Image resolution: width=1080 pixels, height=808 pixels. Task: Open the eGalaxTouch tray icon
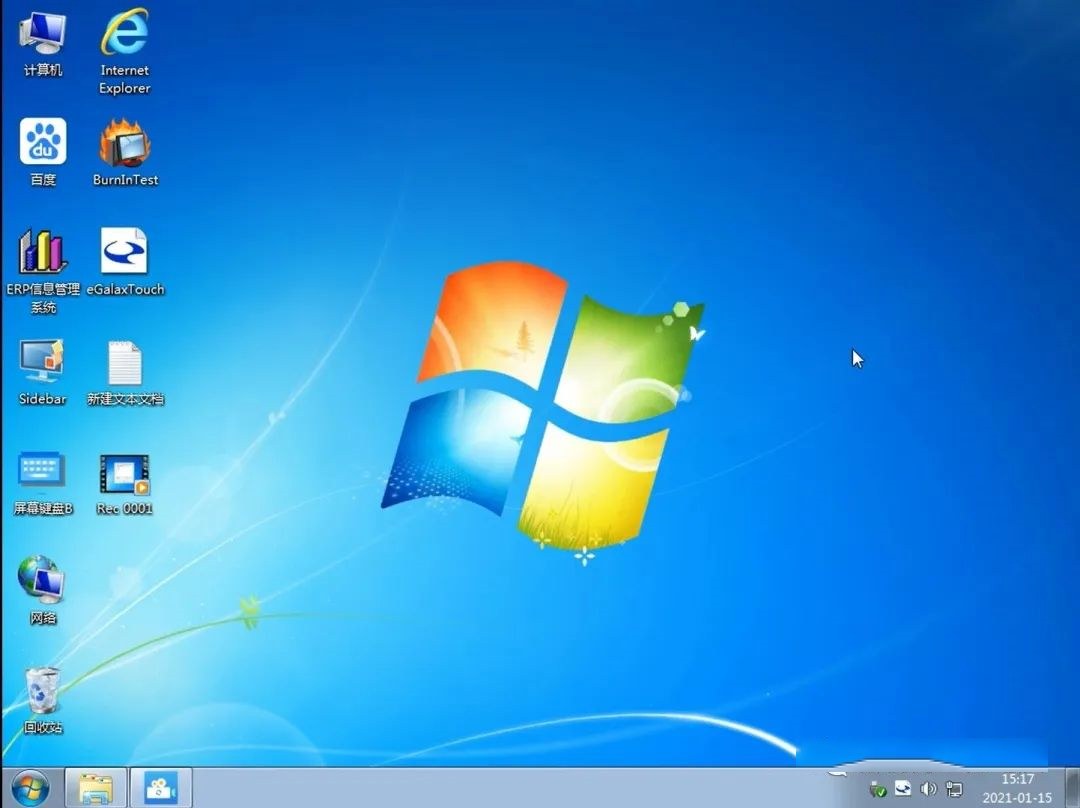[902, 789]
